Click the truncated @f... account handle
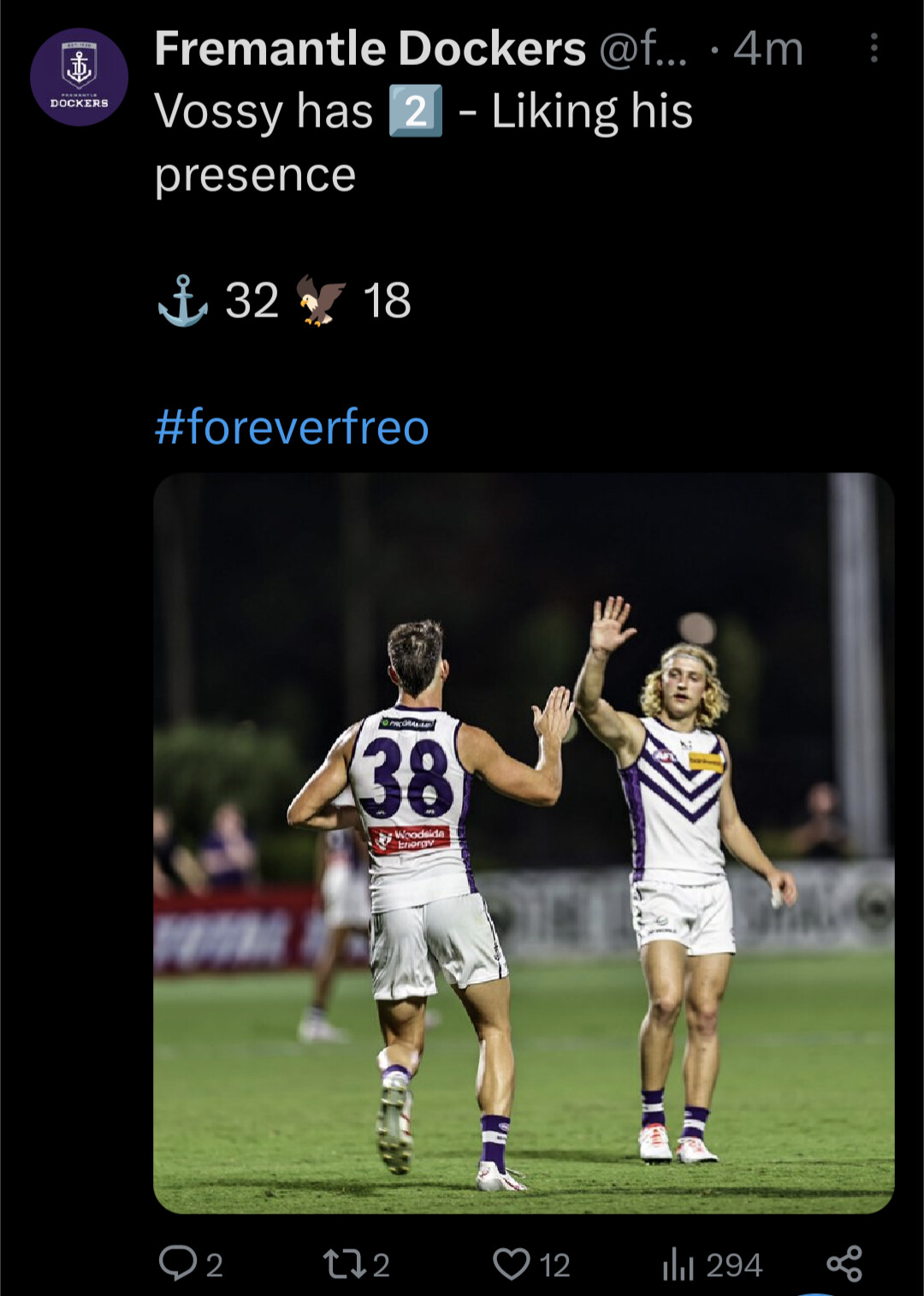This screenshot has height=1296, width=924. click(x=643, y=50)
